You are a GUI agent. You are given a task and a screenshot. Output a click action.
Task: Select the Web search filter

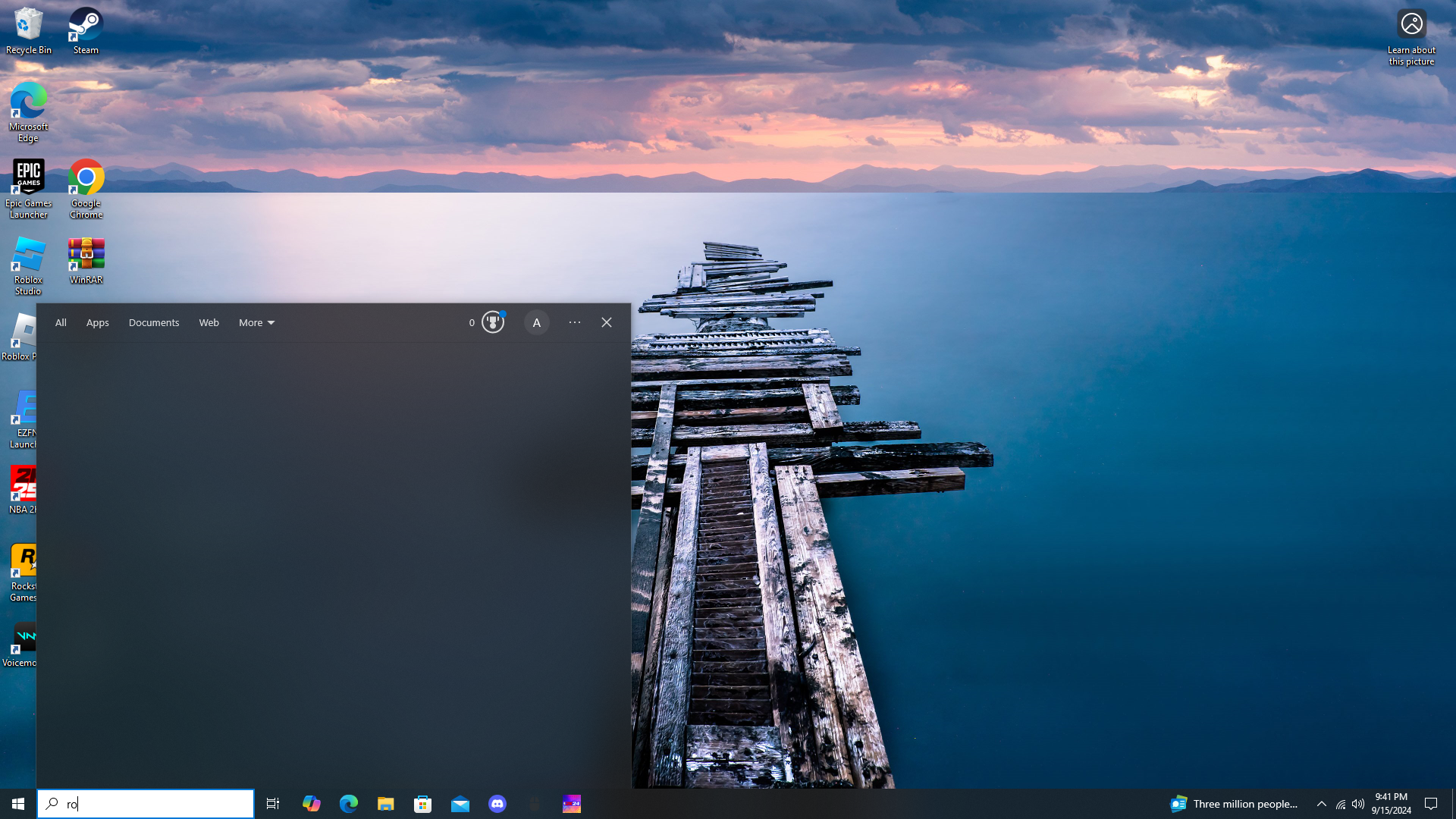[x=209, y=322]
